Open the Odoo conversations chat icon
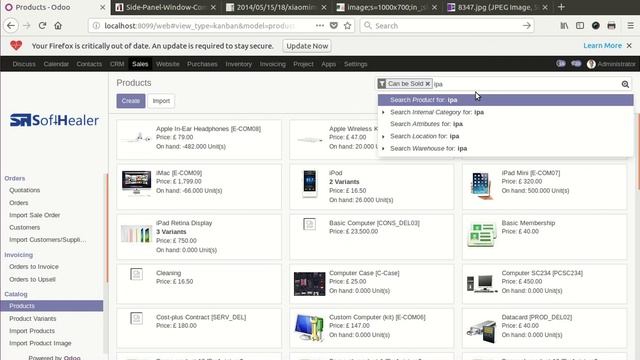This screenshot has width=640, height=360. pyautogui.click(x=576, y=64)
